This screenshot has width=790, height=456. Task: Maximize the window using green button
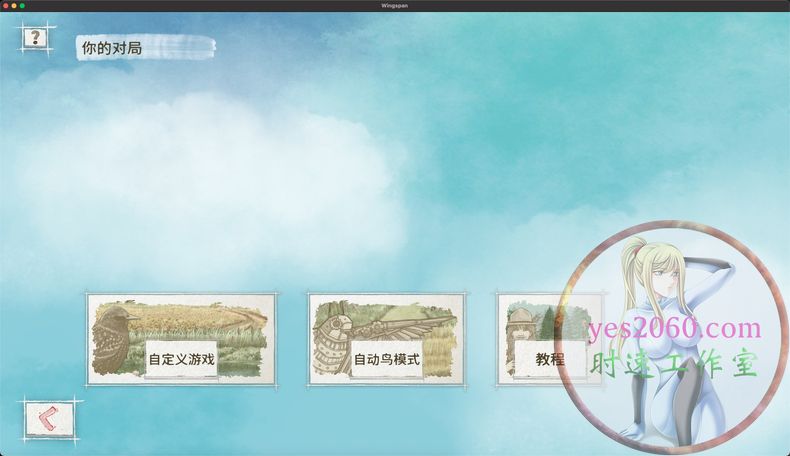click(x=22, y=5)
